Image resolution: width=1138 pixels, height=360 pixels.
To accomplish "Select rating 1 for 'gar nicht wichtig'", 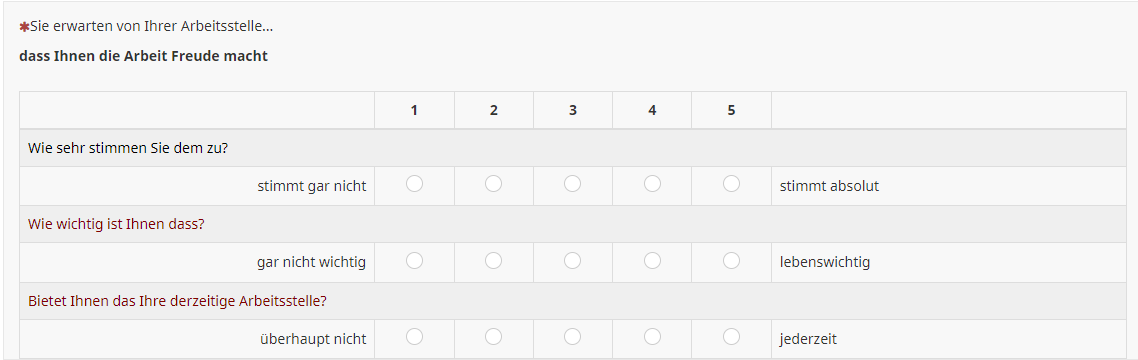I will [x=414, y=260].
